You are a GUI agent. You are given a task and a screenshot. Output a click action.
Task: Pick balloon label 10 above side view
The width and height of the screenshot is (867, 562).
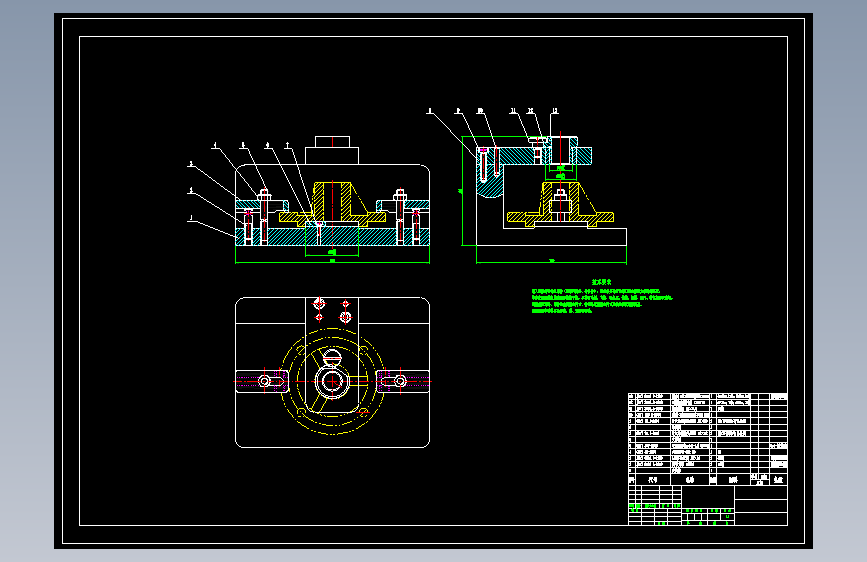[480, 111]
